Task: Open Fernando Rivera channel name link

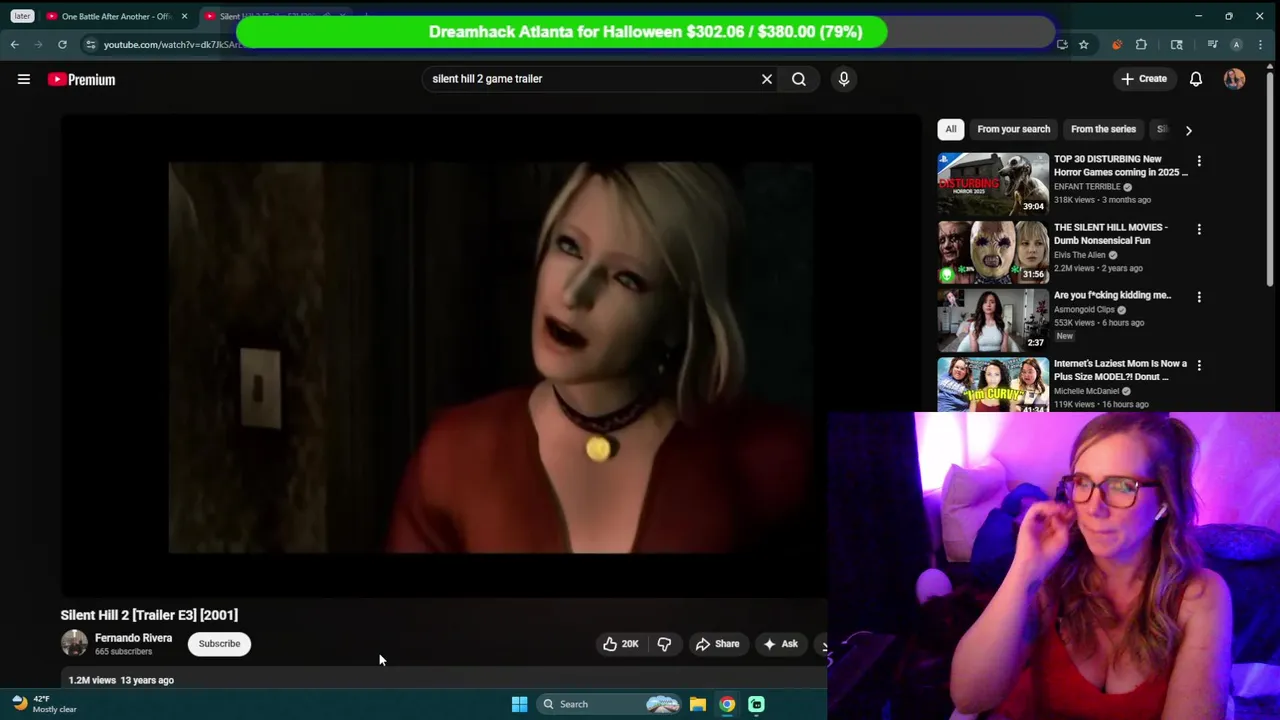Action: click(133, 638)
